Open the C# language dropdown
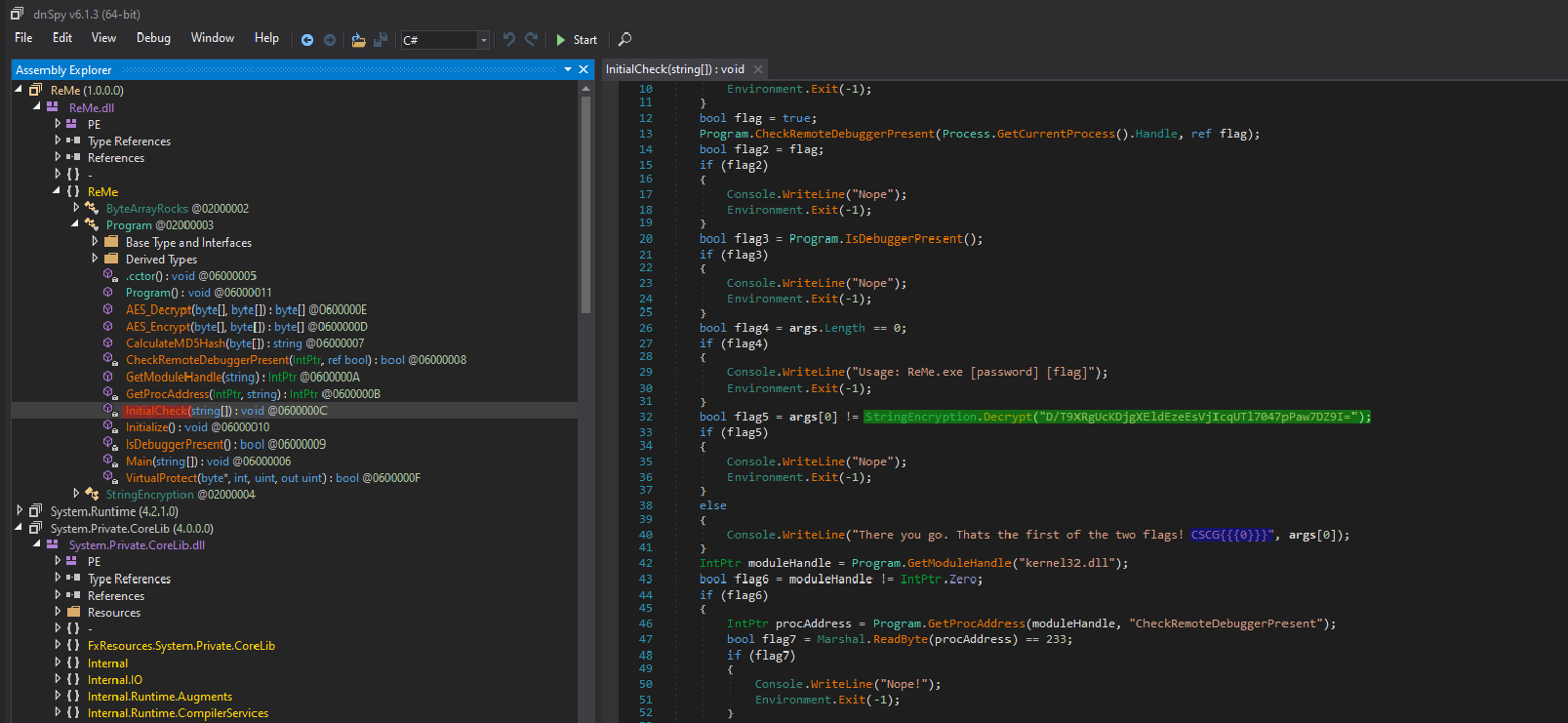Screen dimensions: 1568x723 point(483,40)
